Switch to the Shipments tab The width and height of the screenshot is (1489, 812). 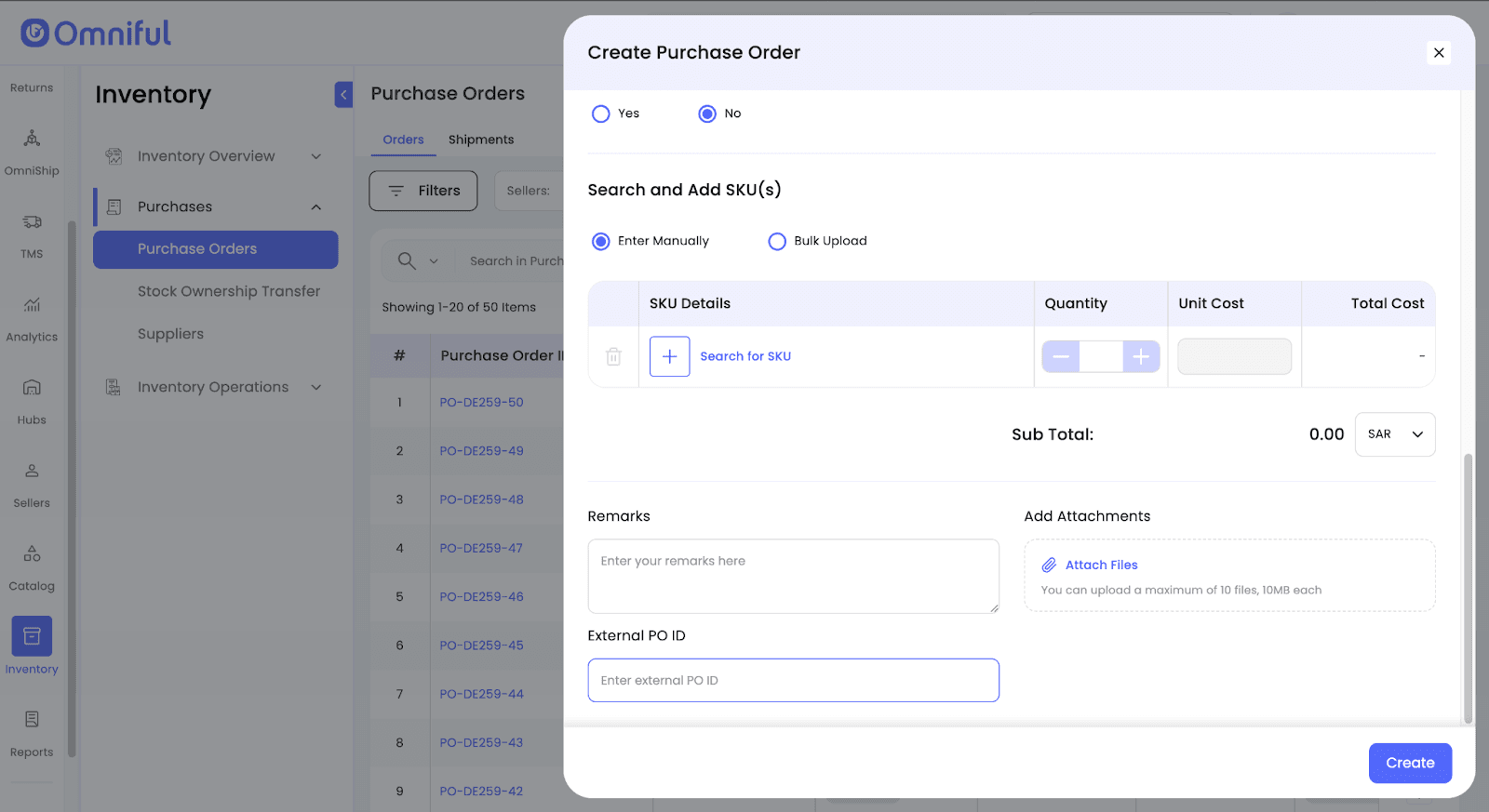click(480, 140)
